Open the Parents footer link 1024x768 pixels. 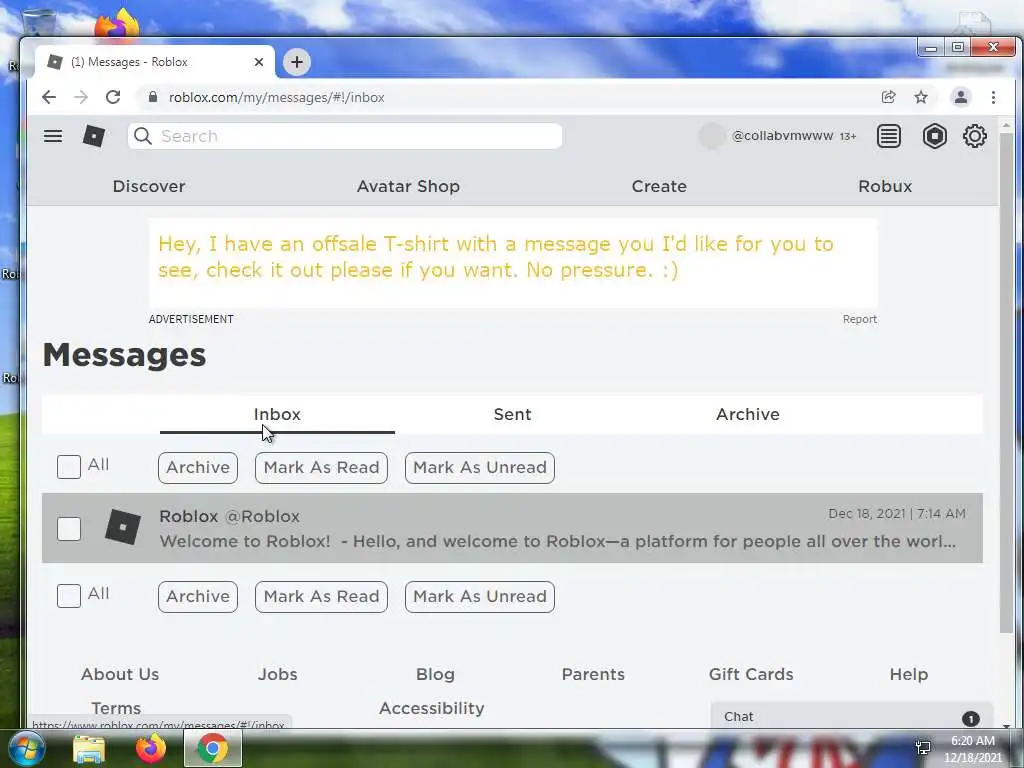pos(593,674)
